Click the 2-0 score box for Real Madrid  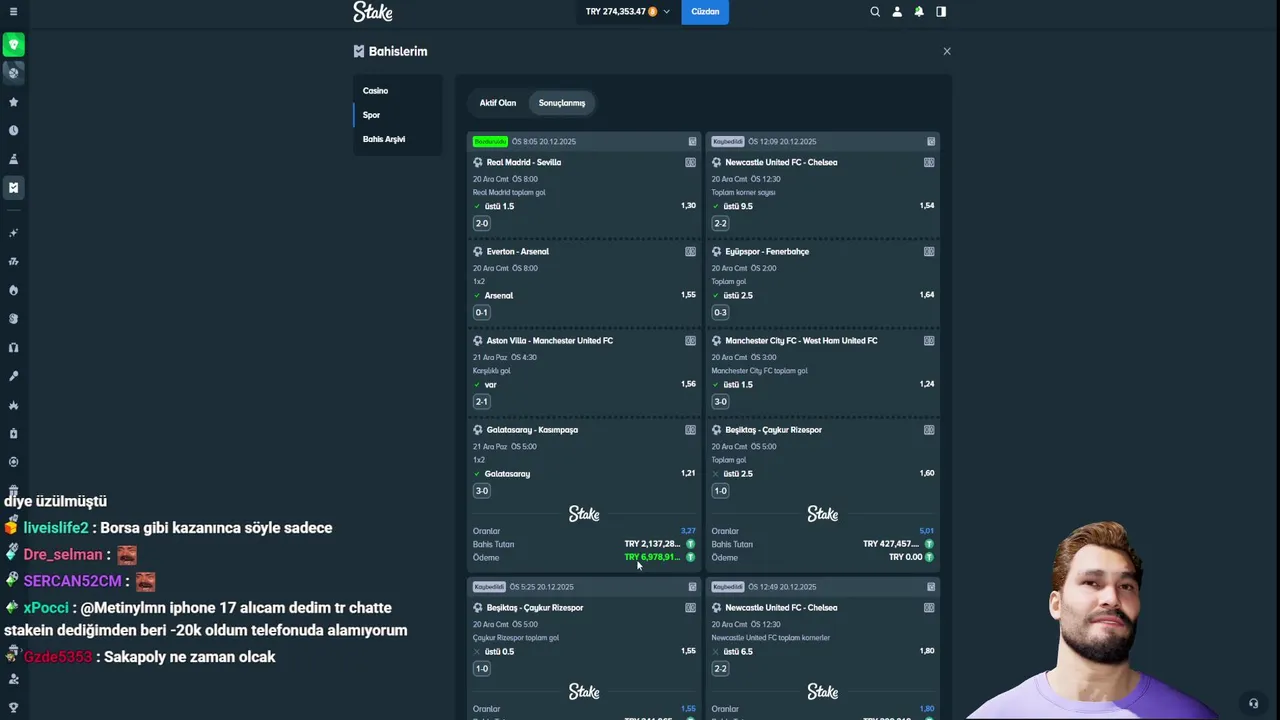[482, 223]
